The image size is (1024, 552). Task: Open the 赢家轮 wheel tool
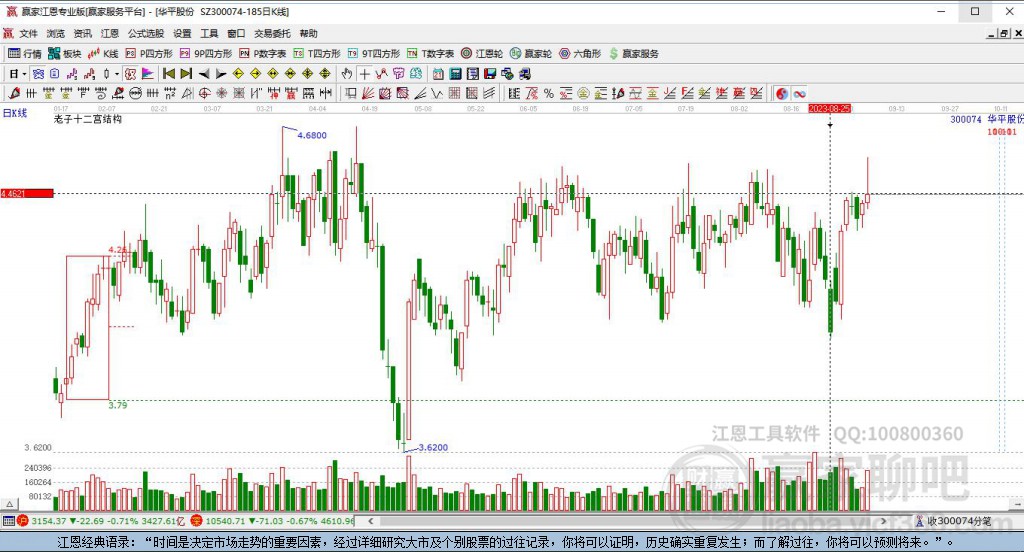[531, 54]
